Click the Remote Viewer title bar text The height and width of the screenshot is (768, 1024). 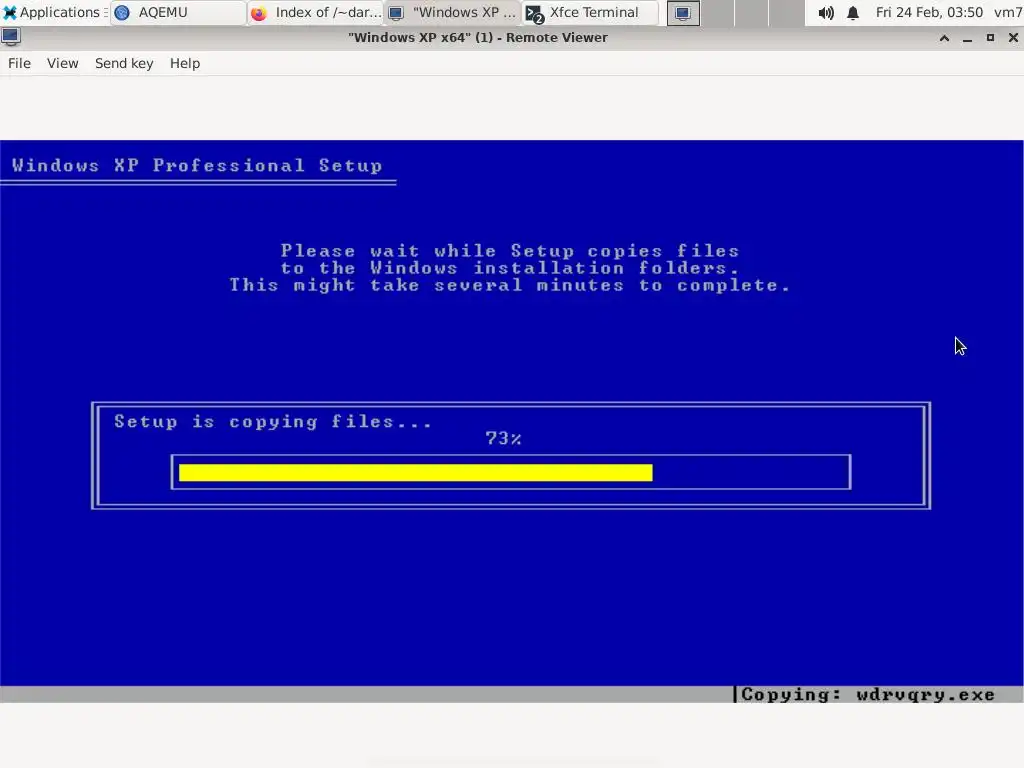coord(478,37)
